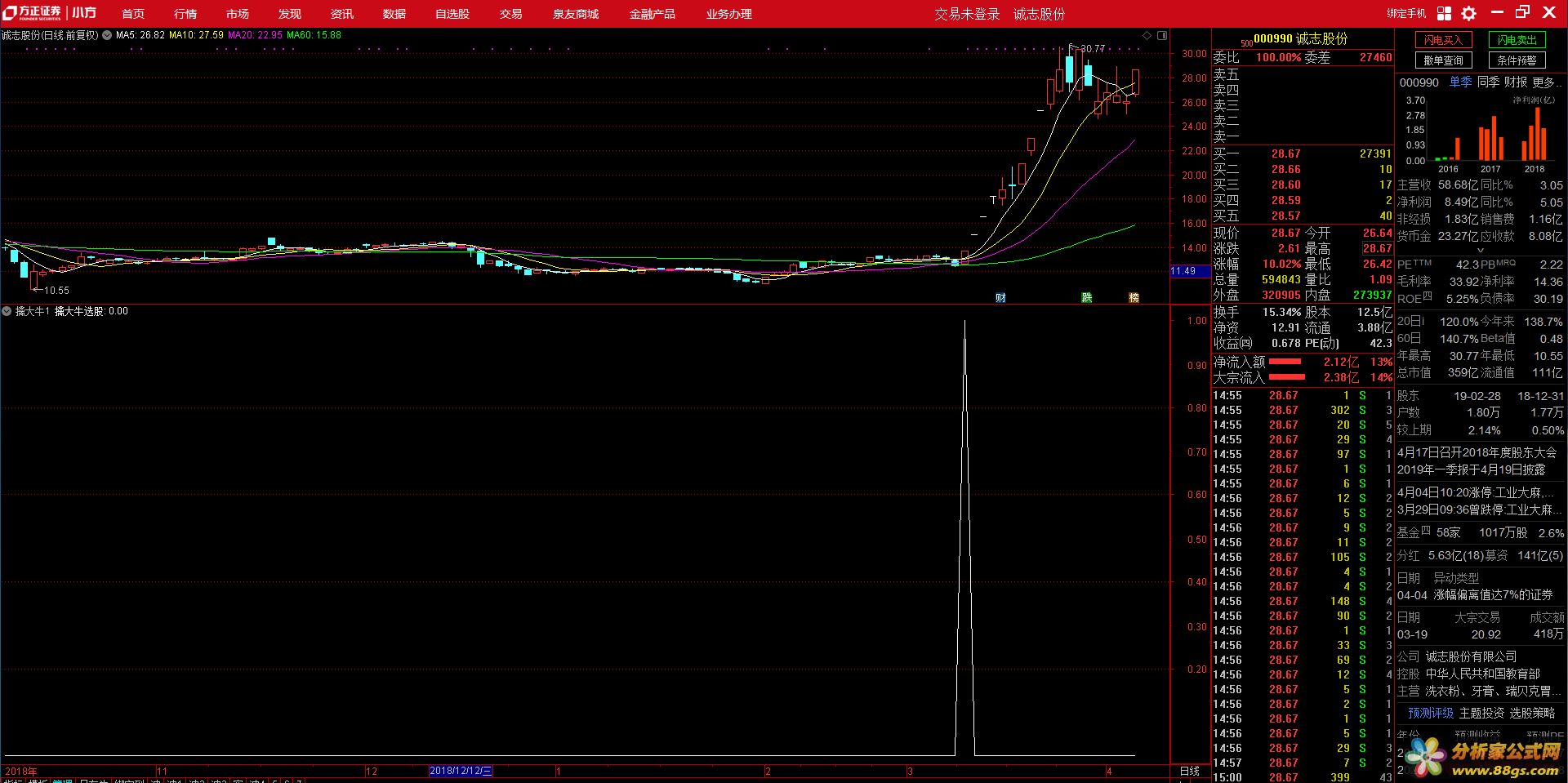Open the 交易 menu
This screenshot has width=1568, height=783.
[511, 14]
